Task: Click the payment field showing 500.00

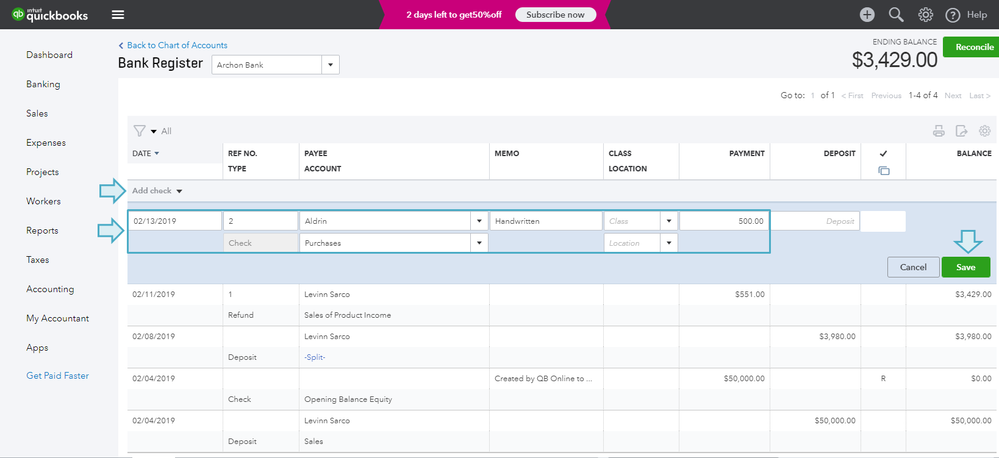Action: (724, 221)
